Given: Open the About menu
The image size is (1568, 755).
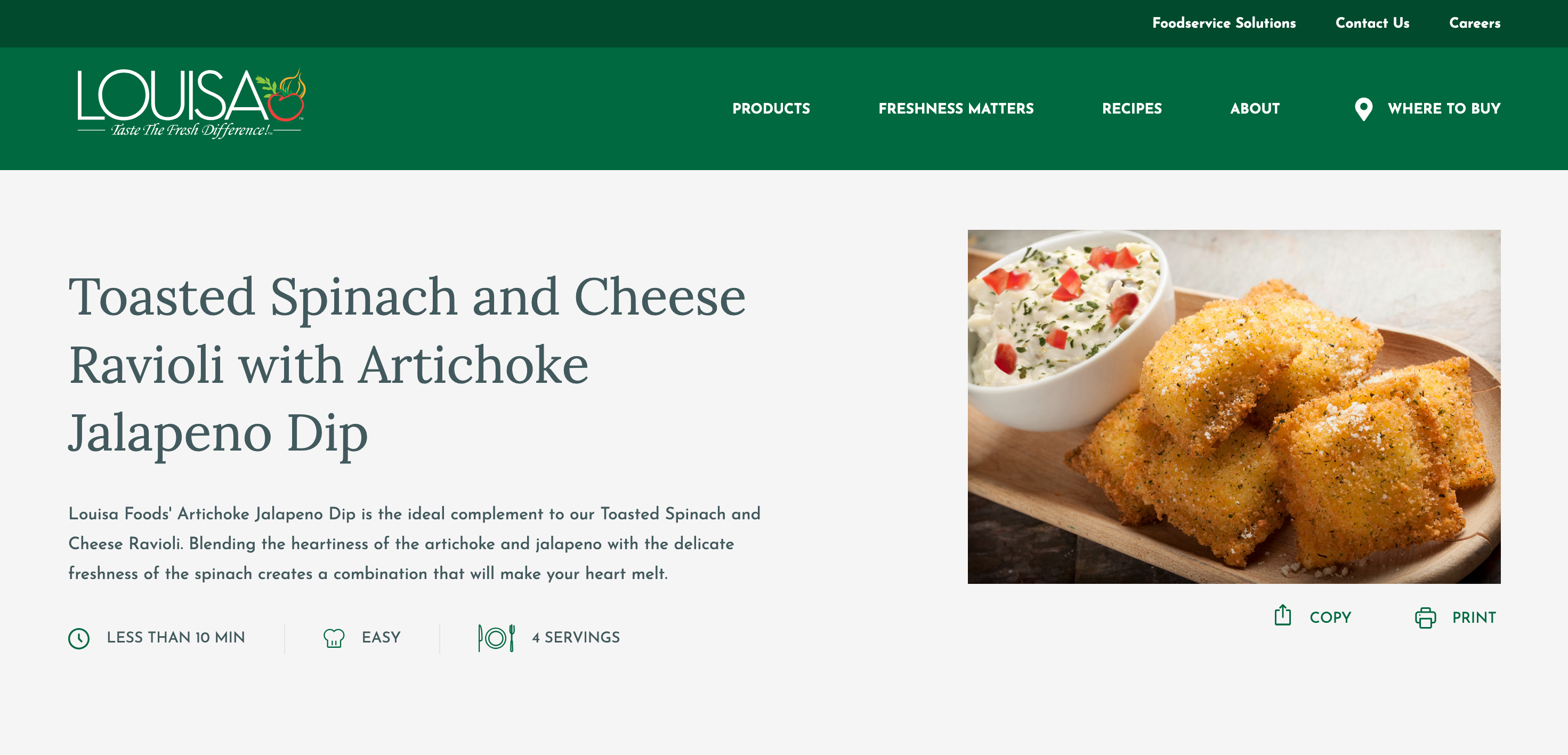Looking at the screenshot, I should point(1255,108).
